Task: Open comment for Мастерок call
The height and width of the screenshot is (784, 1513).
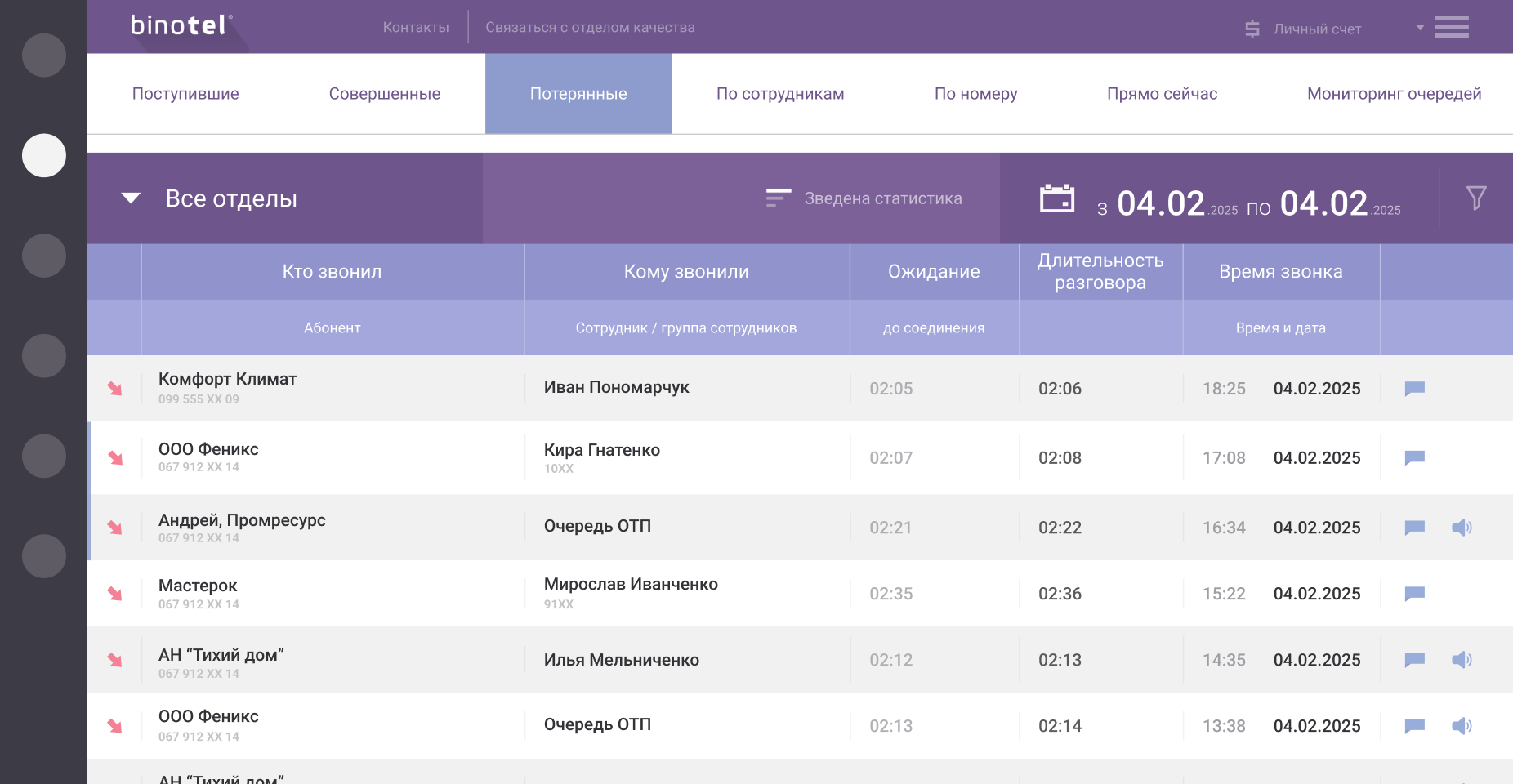Action: pyautogui.click(x=1415, y=594)
